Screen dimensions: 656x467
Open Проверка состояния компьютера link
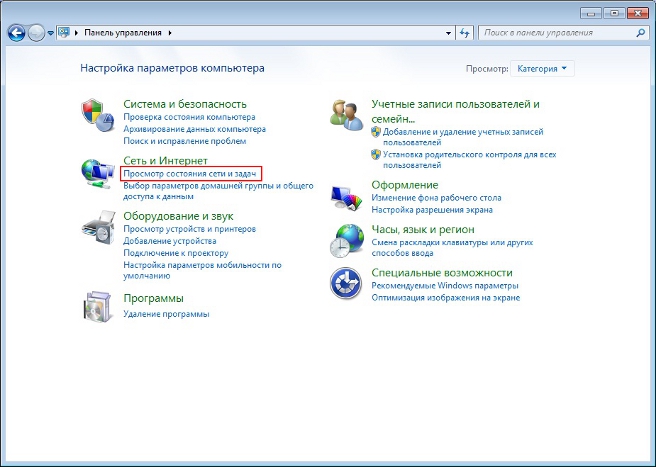click(189, 117)
